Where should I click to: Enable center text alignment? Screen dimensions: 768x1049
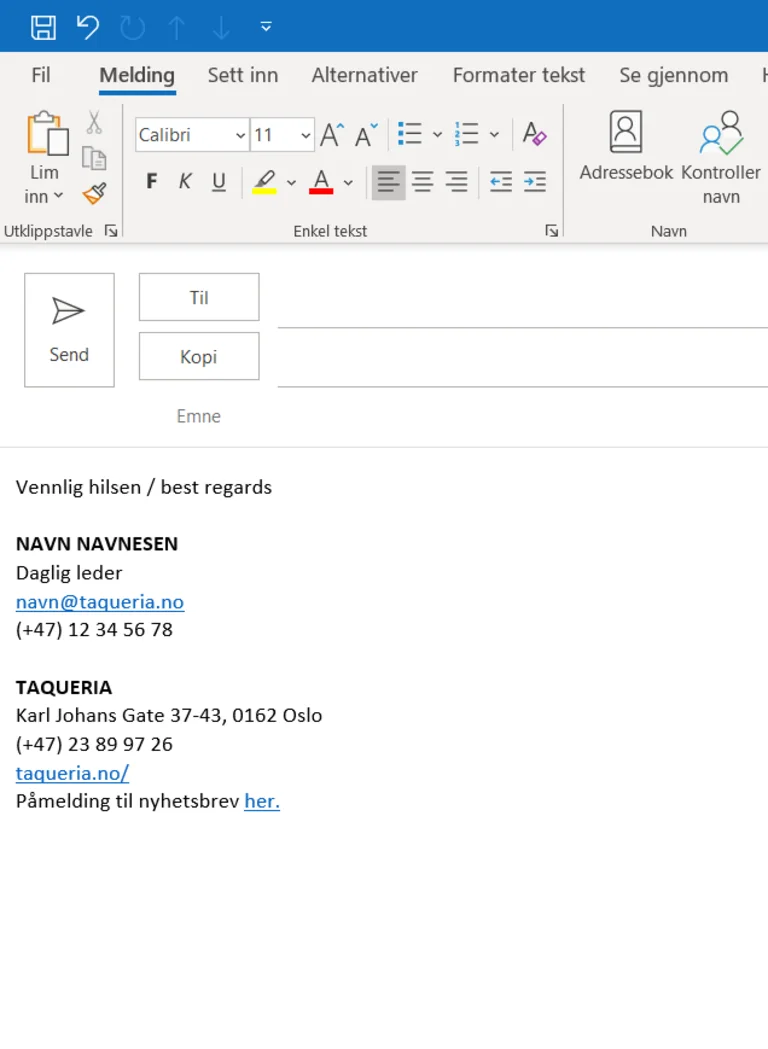423,182
